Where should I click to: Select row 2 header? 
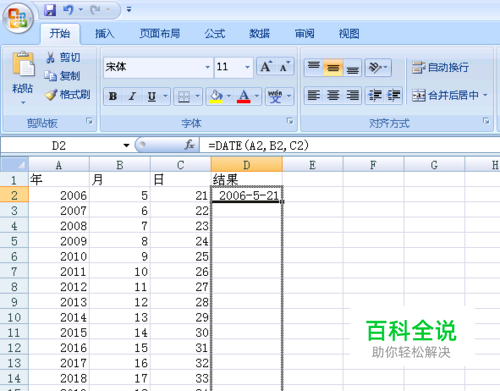coord(14,195)
